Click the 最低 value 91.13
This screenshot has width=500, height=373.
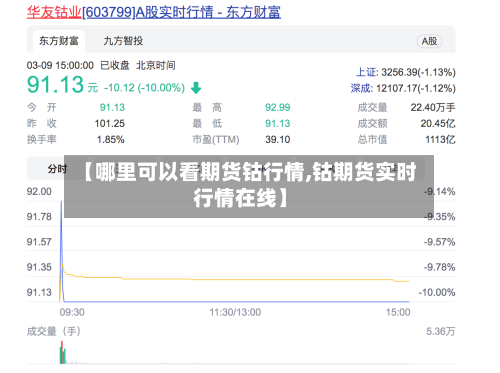click(x=278, y=123)
